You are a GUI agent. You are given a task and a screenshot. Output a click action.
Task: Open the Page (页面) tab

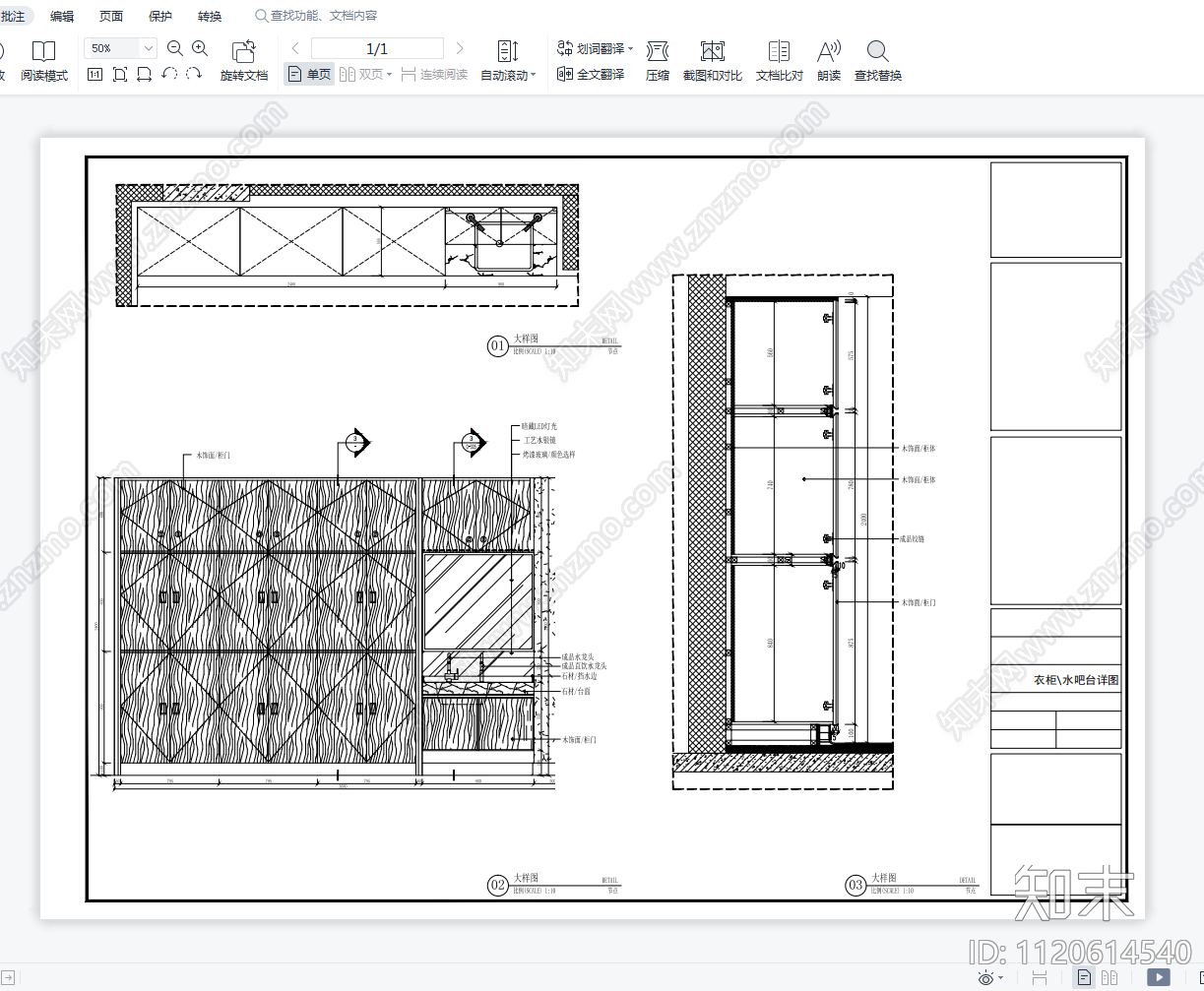coord(111,16)
